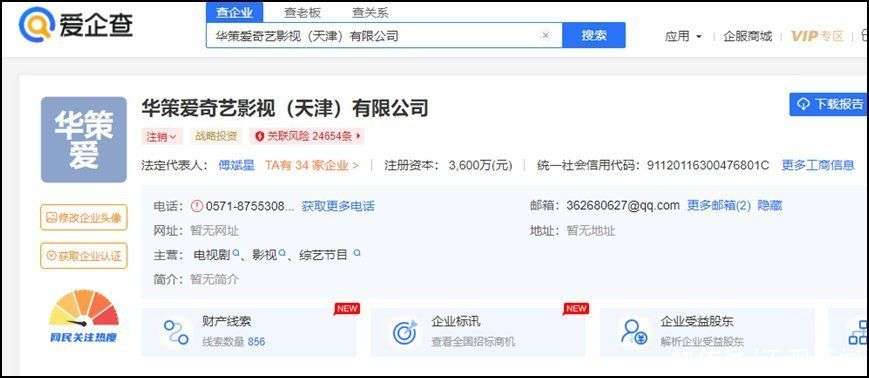The width and height of the screenshot is (869, 378).
Task: Expand 关联风险 24654条 tag
Action: click(x=308, y=136)
